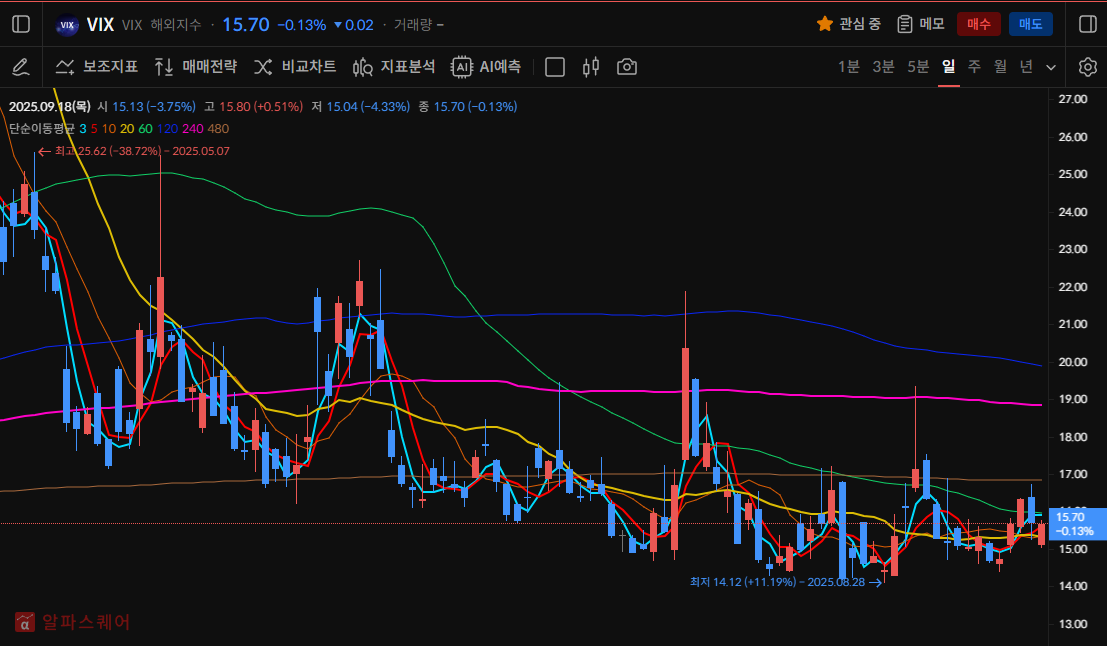Click the 13.00 price axis label
Image resolution: width=1107 pixels, height=646 pixels.
(x=1073, y=624)
